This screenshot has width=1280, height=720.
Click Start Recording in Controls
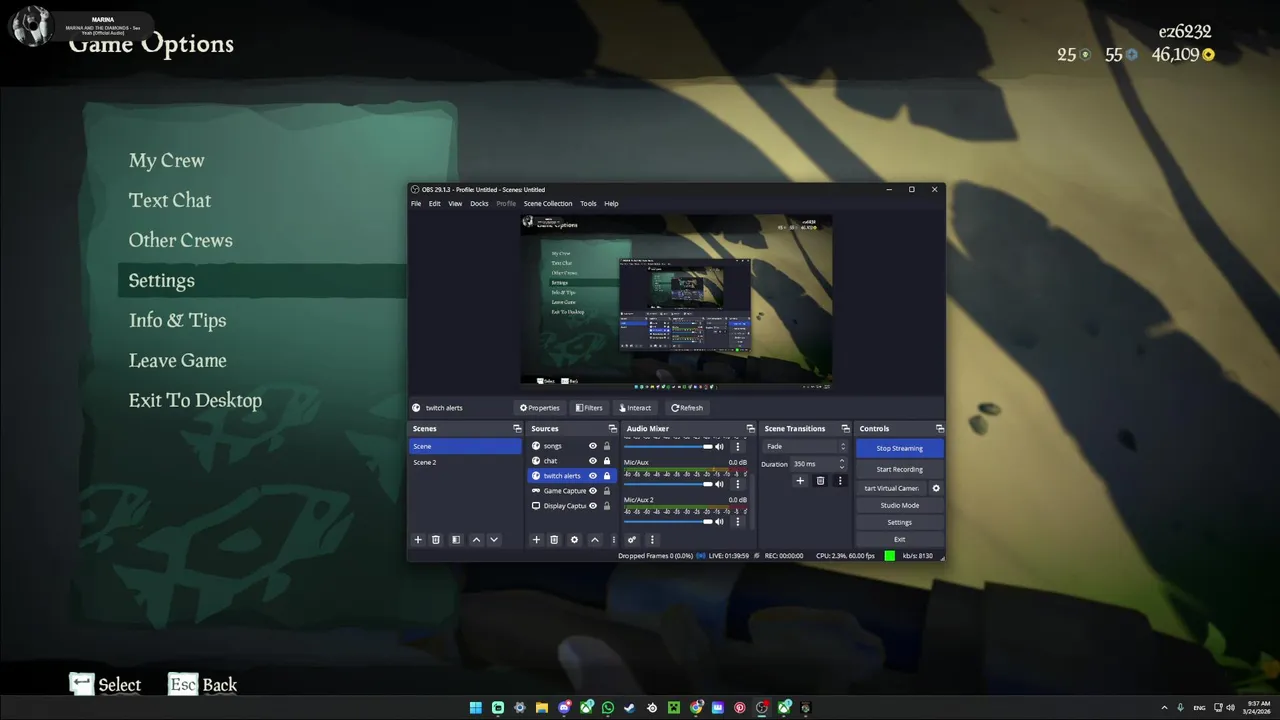[900, 469]
